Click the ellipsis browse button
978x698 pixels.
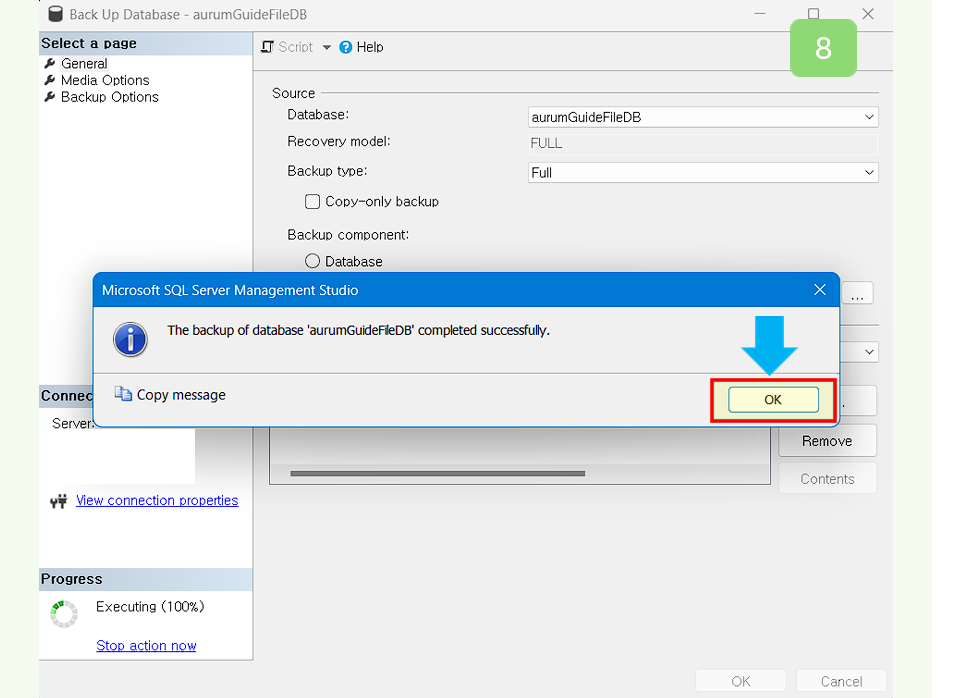point(858,293)
